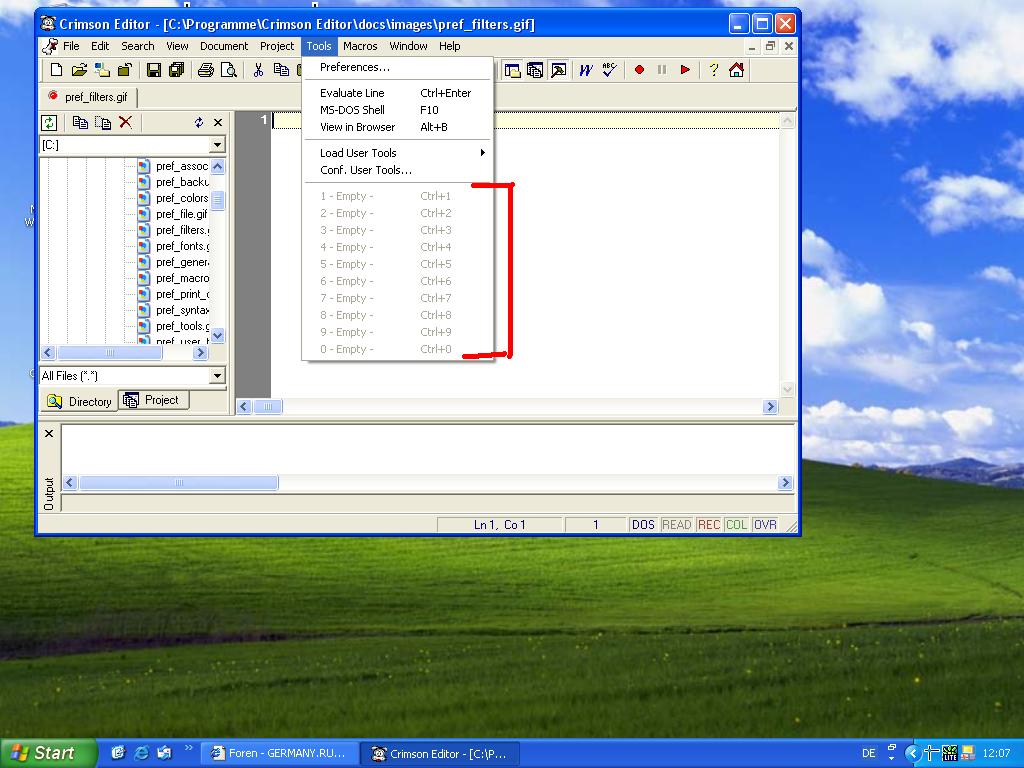Click the red X delete icon in the directory panel
Viewport: 1024px width, 768px height.
click(x=125, y=122)
